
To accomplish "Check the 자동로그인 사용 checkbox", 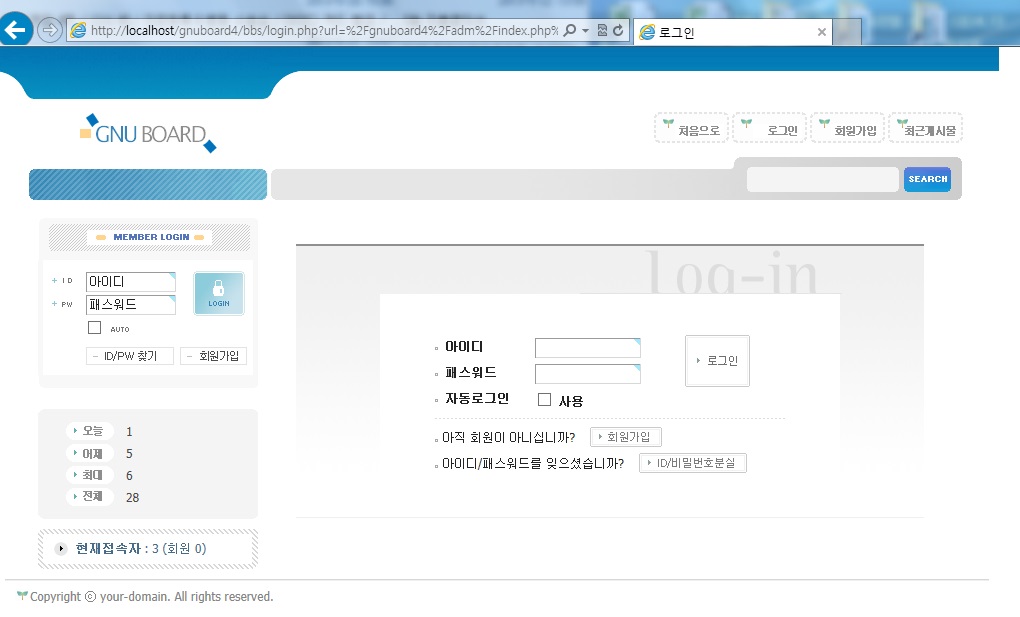I will coord(545,400).
